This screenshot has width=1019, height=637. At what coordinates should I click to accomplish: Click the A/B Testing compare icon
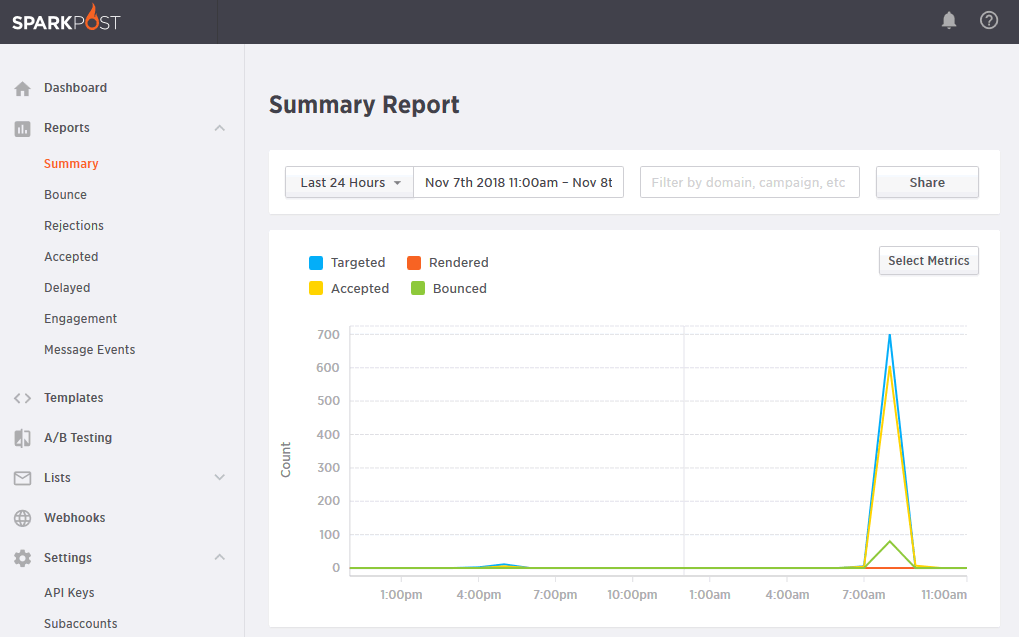click(x=23, y=438)
